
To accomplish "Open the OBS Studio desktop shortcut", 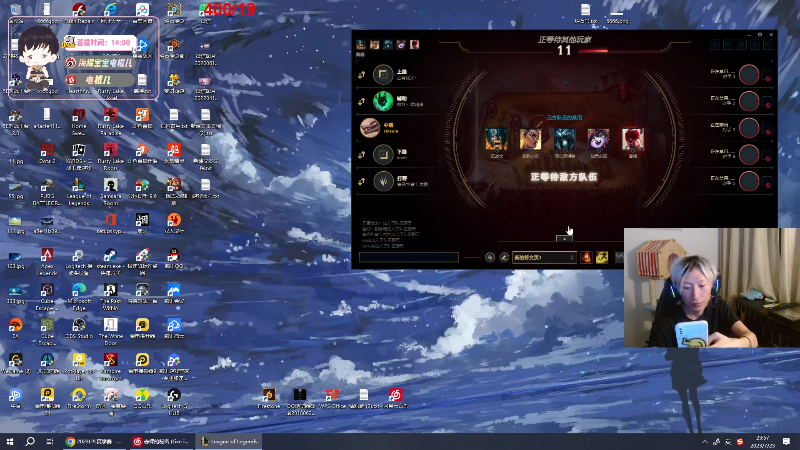I will (x=79, y=329).
